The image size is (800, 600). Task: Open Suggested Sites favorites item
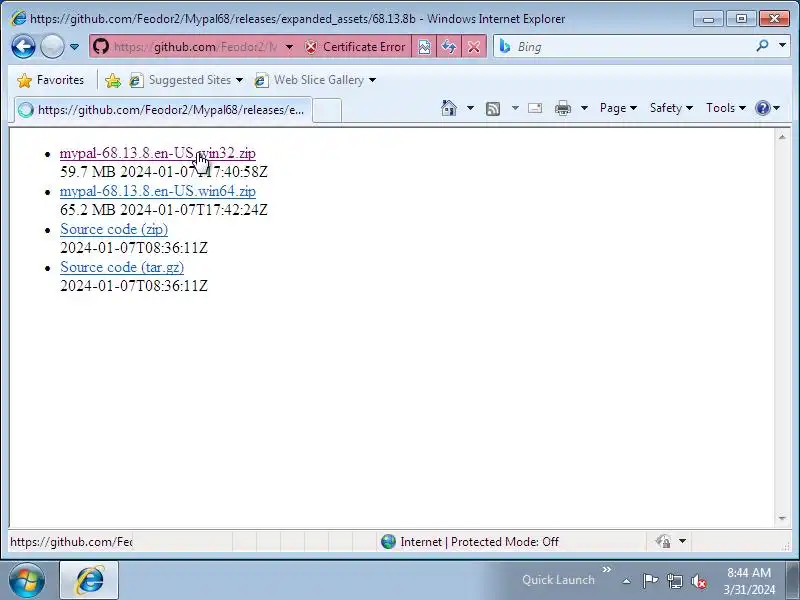186,80
